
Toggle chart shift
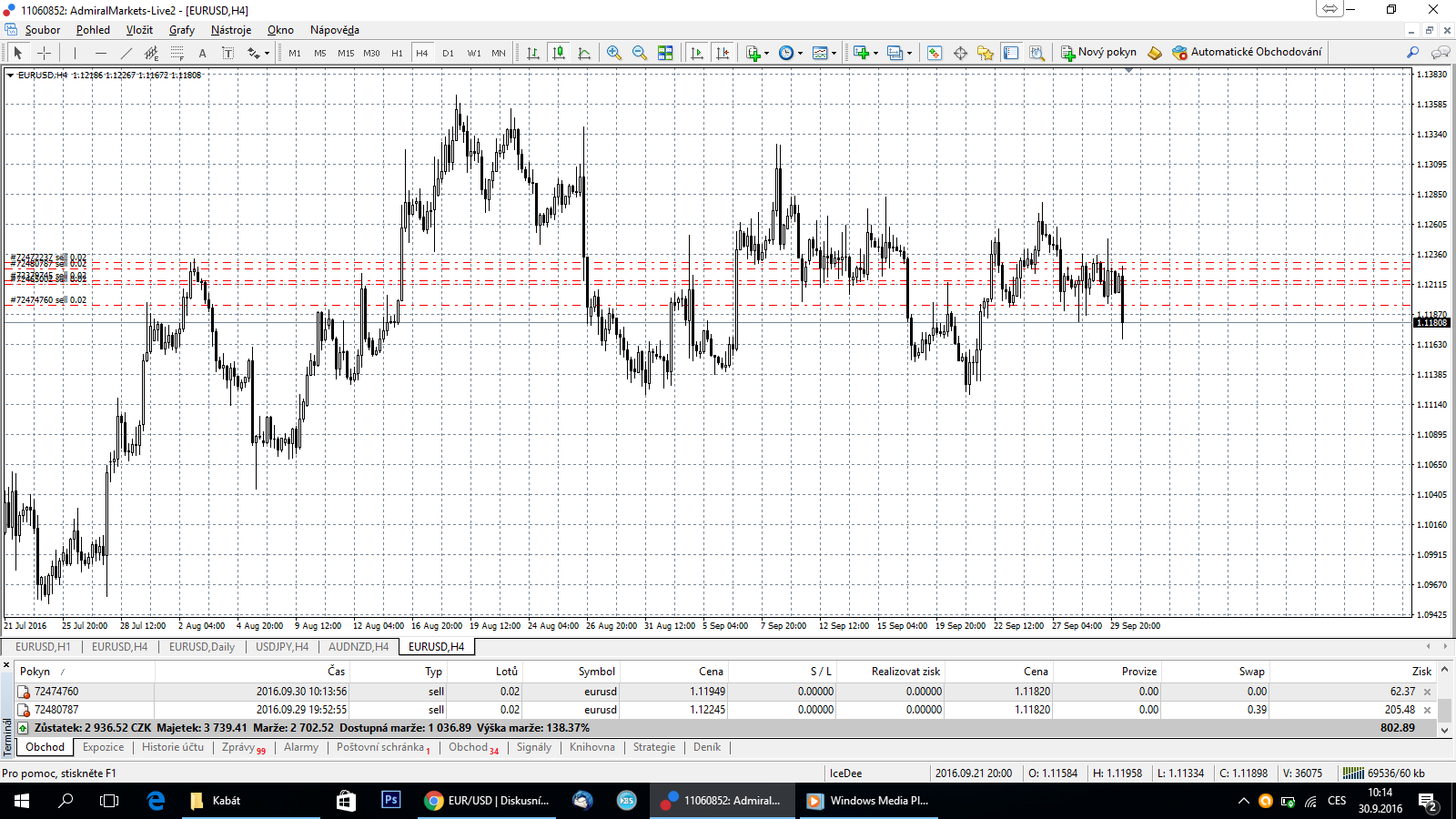point(723,53)
